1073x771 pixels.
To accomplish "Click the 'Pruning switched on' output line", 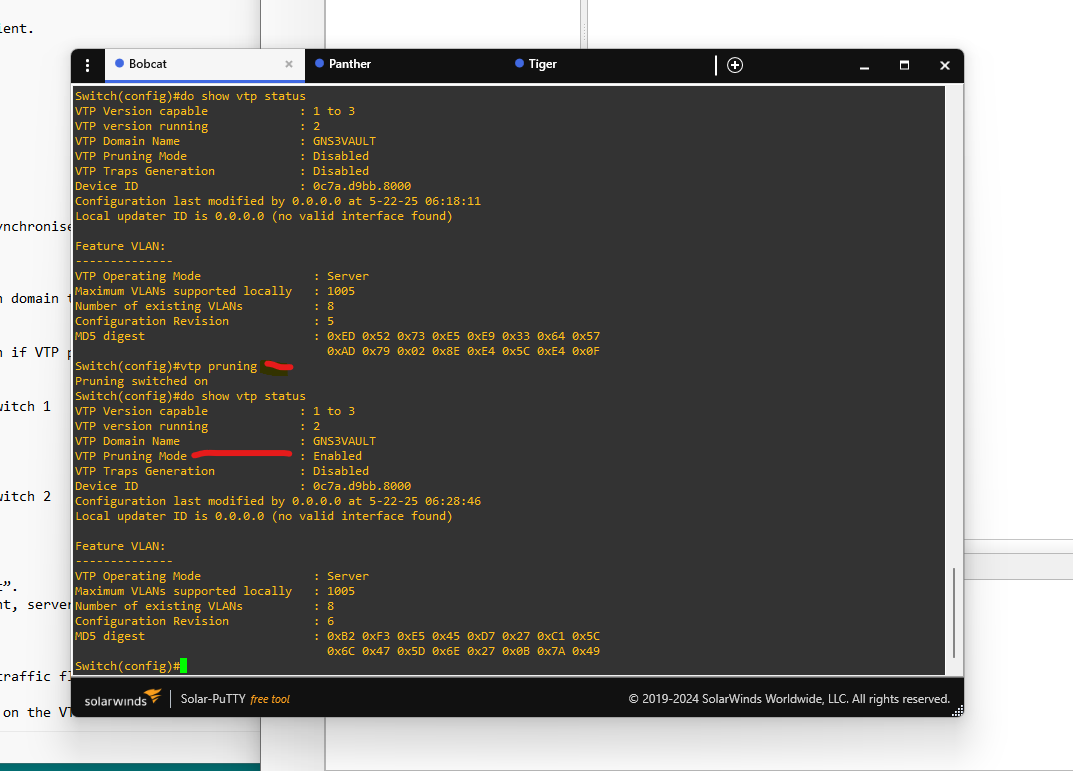I will pos(142,381).
